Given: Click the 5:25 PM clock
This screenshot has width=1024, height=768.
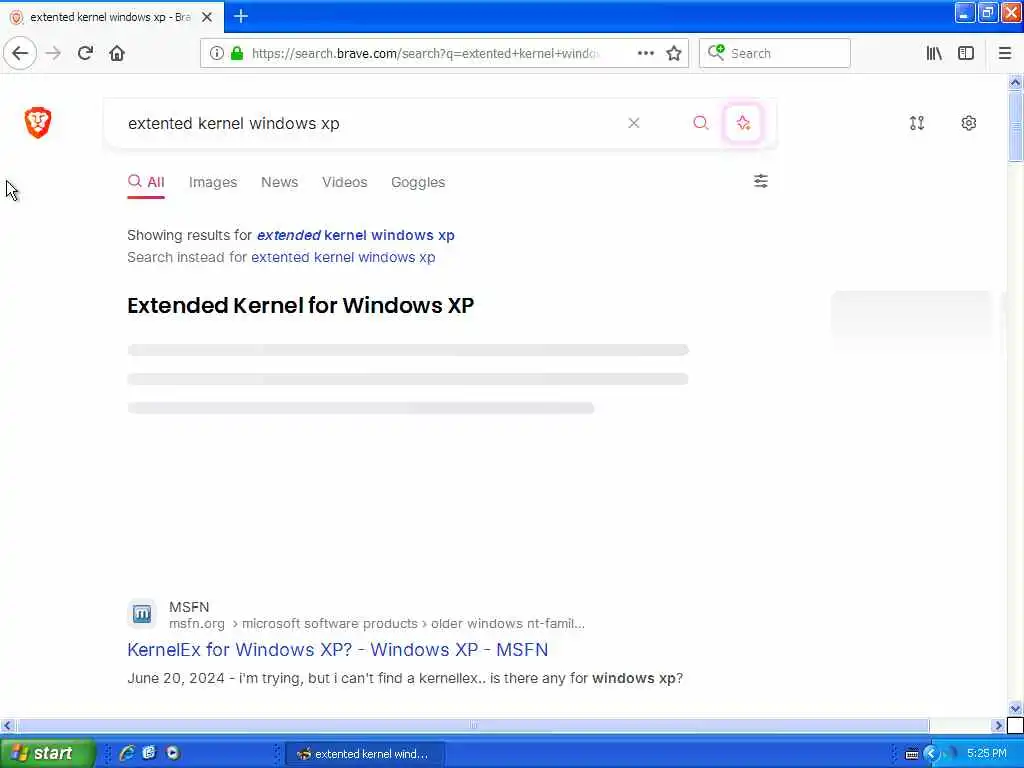Looking at the screenshot, I should 987,754.
